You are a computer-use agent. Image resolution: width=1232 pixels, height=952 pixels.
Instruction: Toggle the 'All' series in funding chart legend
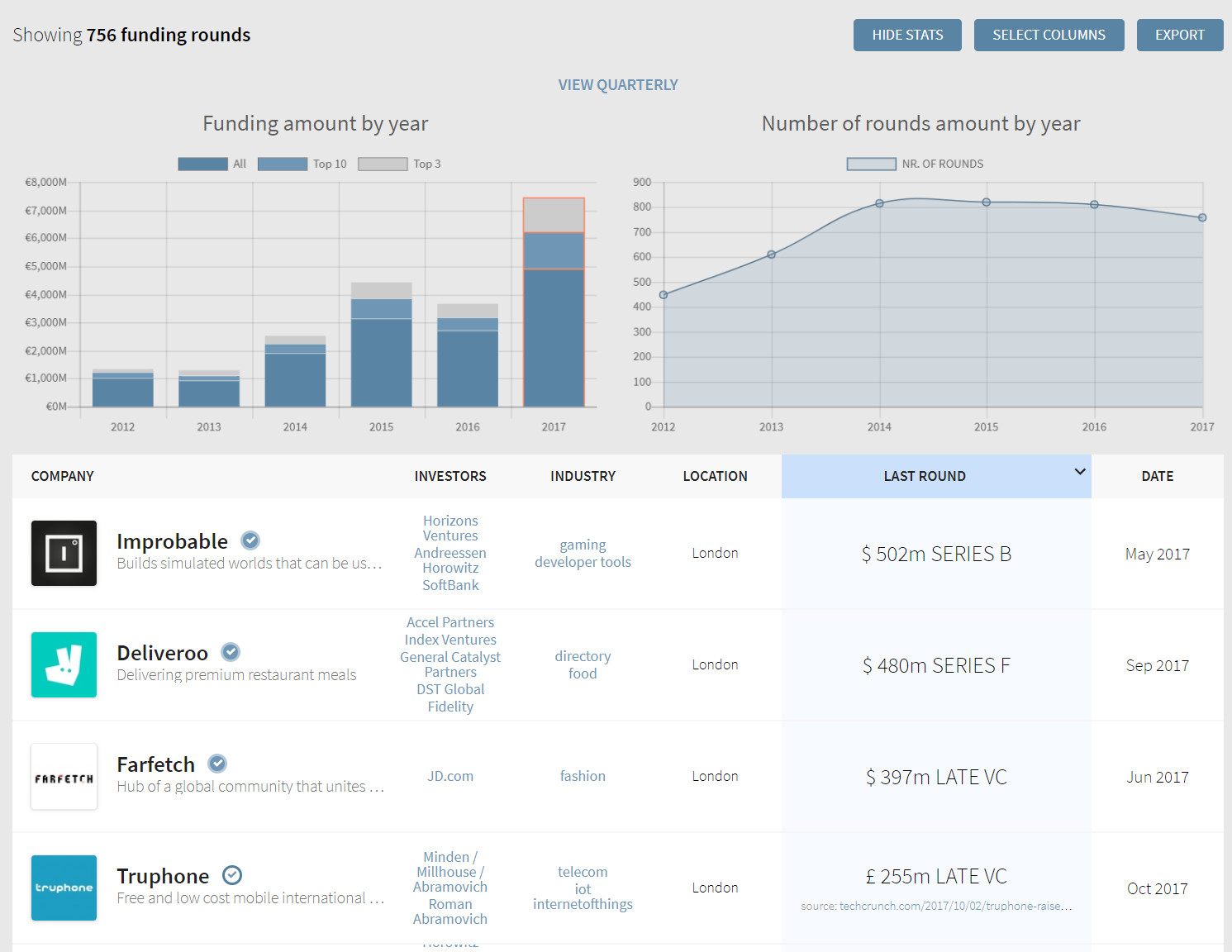coord(212,164)
